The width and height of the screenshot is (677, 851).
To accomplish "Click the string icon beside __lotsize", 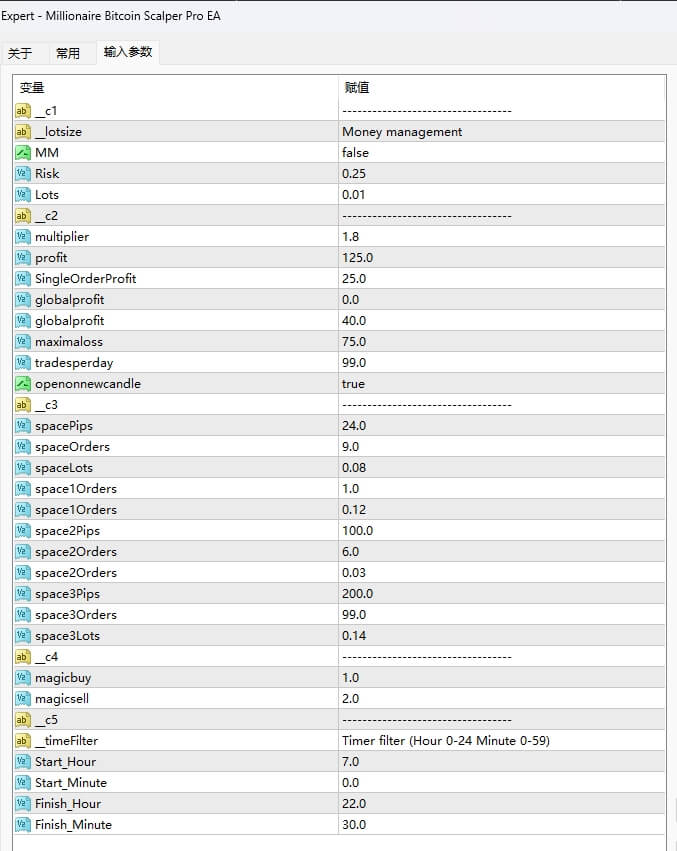I will pyautogui.click(x=22, y=132).
